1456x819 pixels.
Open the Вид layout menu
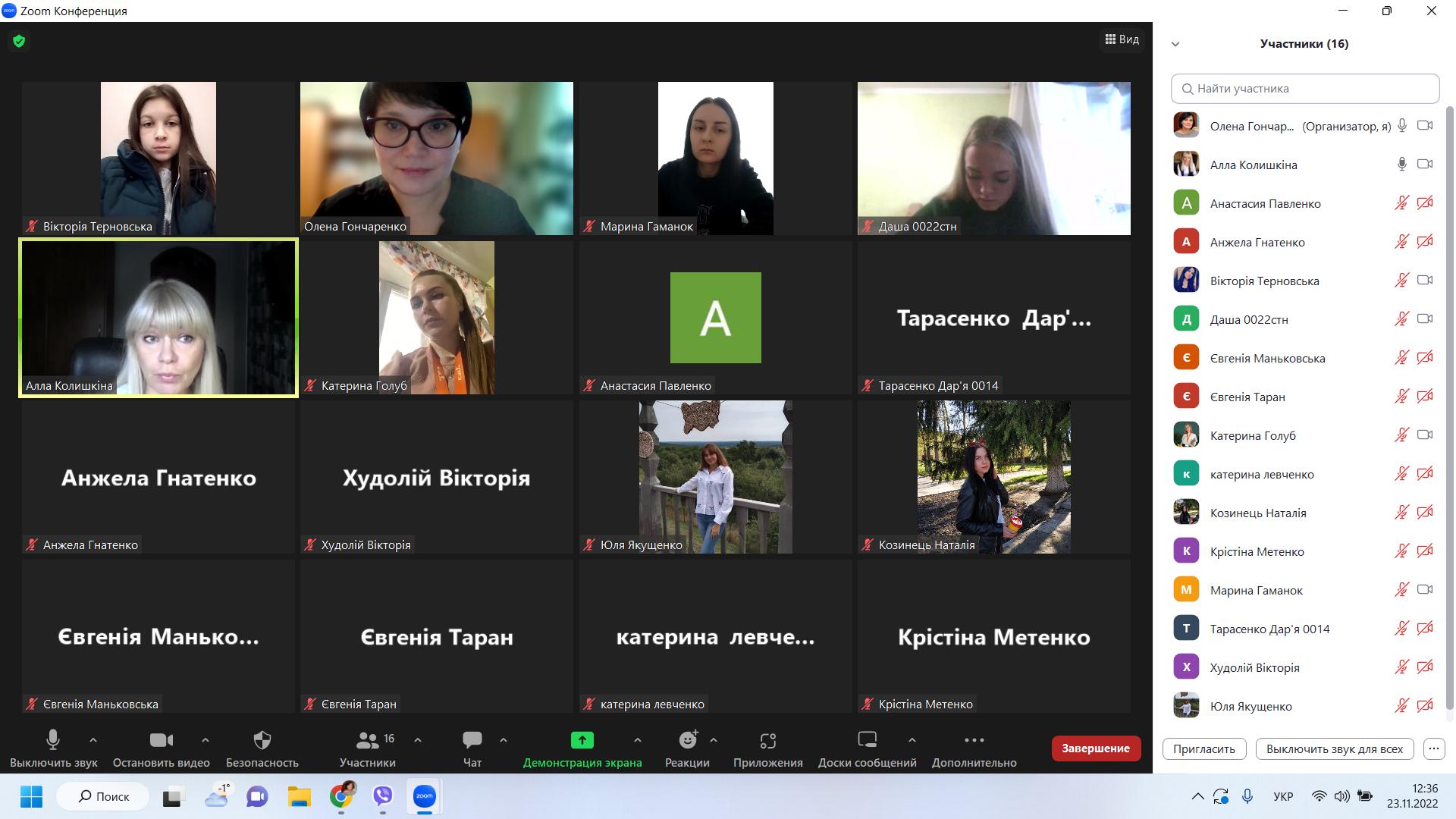[x=1122, y=39]
